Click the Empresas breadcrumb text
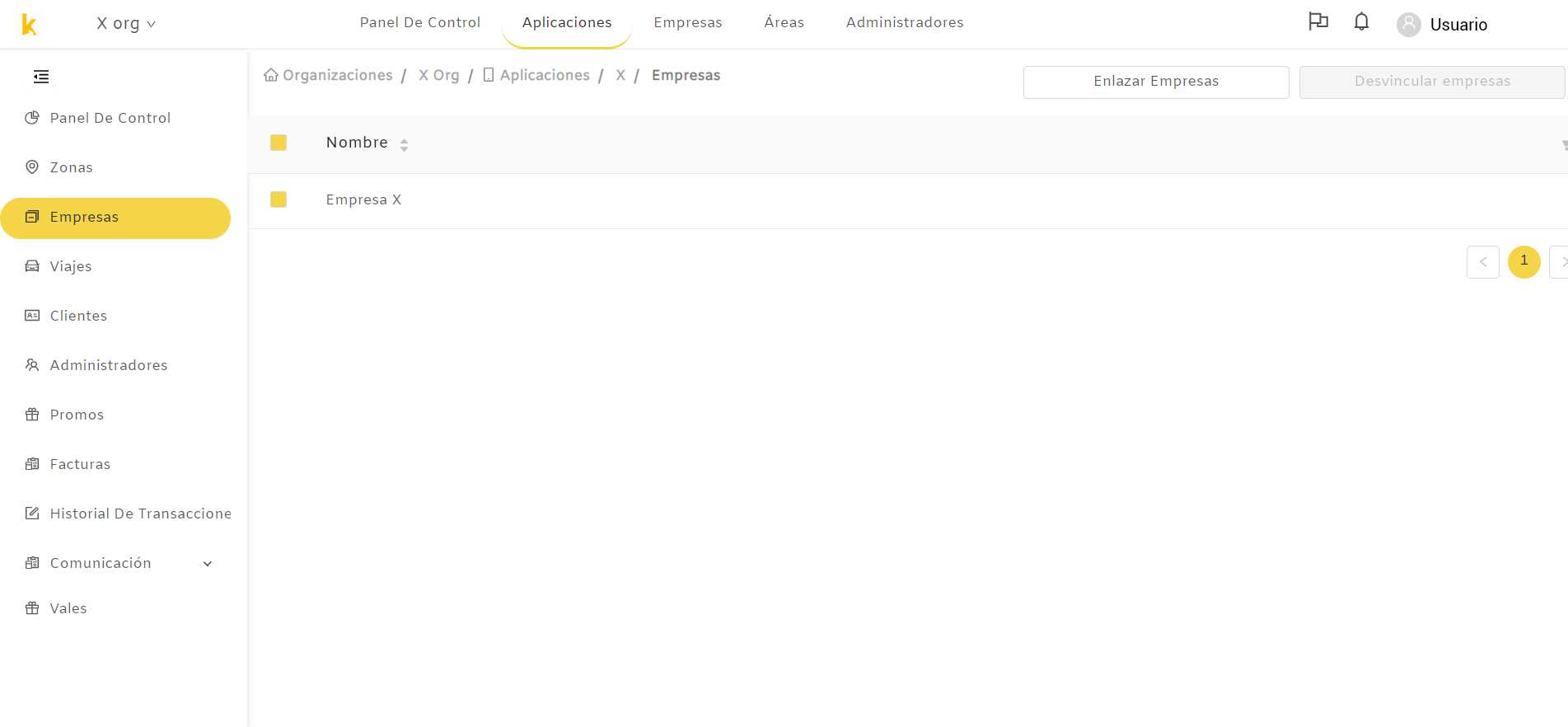This screenshot has width=1568, height=727. point(686,75)
